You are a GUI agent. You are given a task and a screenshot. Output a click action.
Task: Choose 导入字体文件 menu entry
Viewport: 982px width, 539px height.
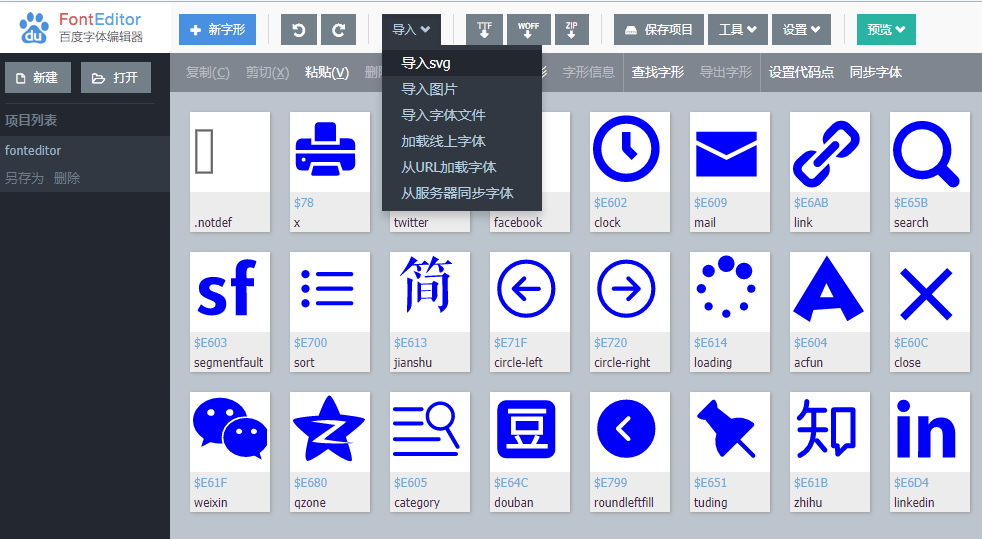click(x=462, y=115)
